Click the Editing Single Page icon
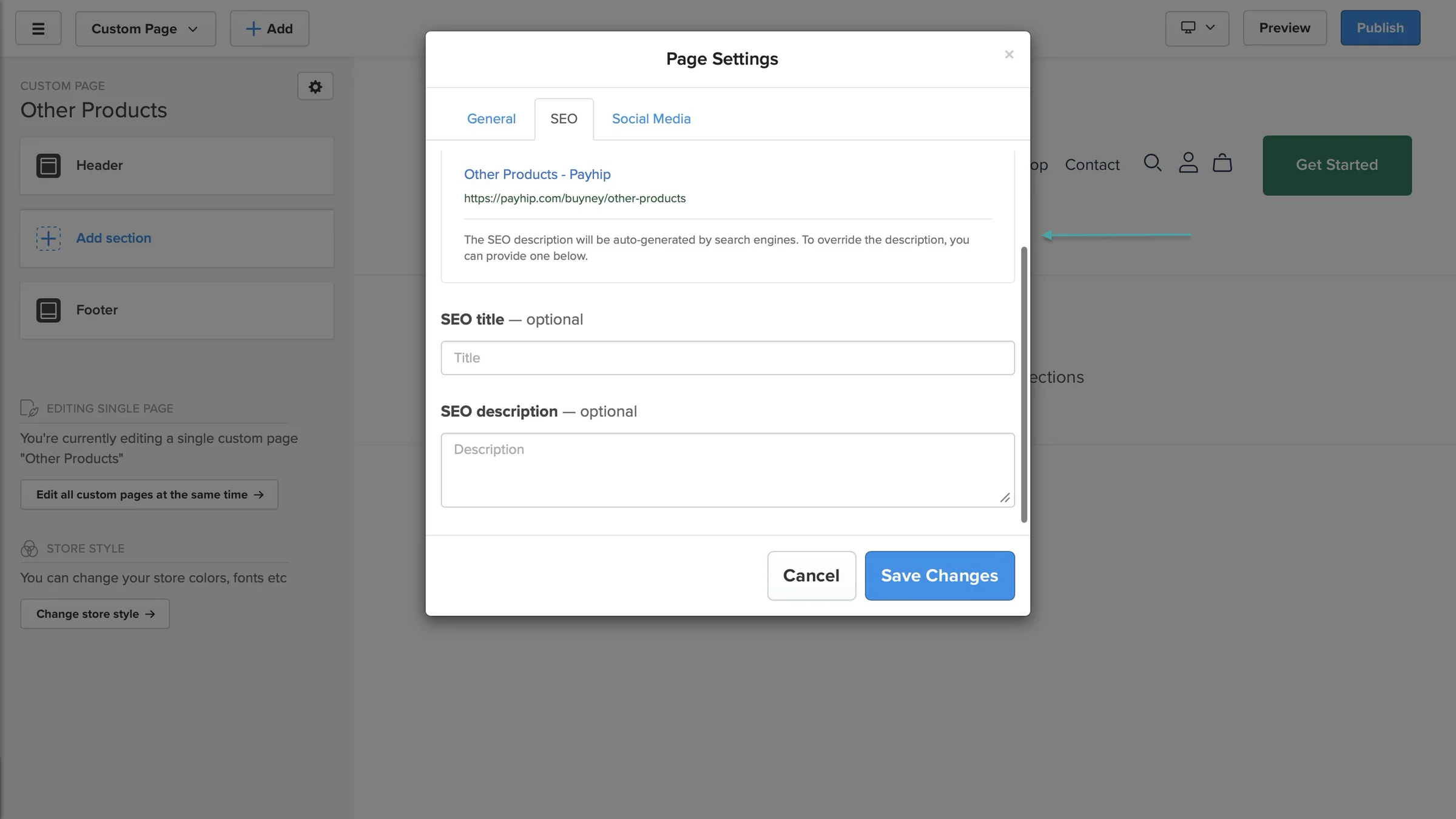This screenshot has height=819, width=1456. coord(29,408)
